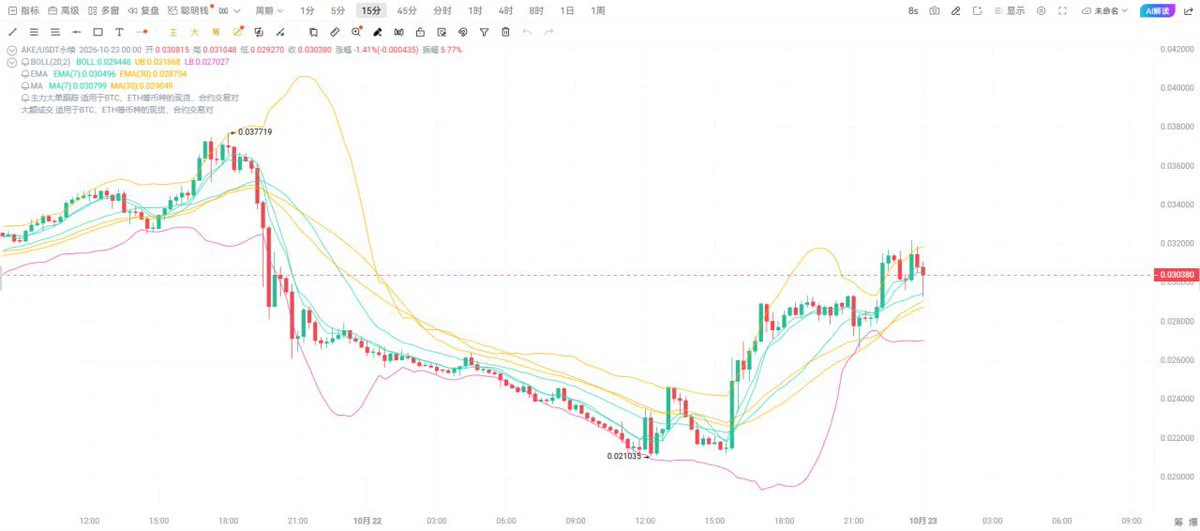Activate the zoom-in magnifier tool
This screenshot has width=1200, height=531.
click(356, 32)
